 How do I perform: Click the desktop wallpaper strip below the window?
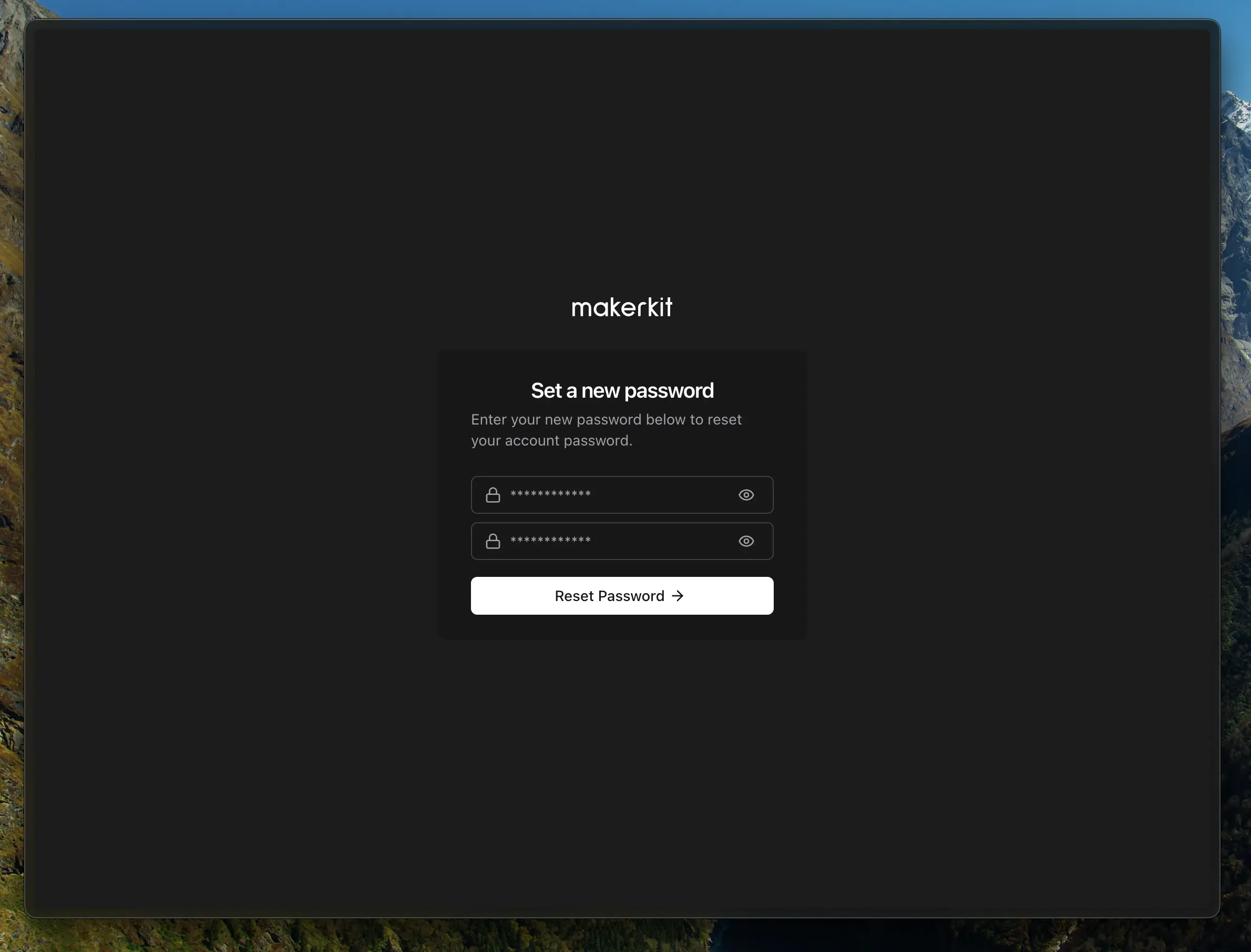[623, 936]
